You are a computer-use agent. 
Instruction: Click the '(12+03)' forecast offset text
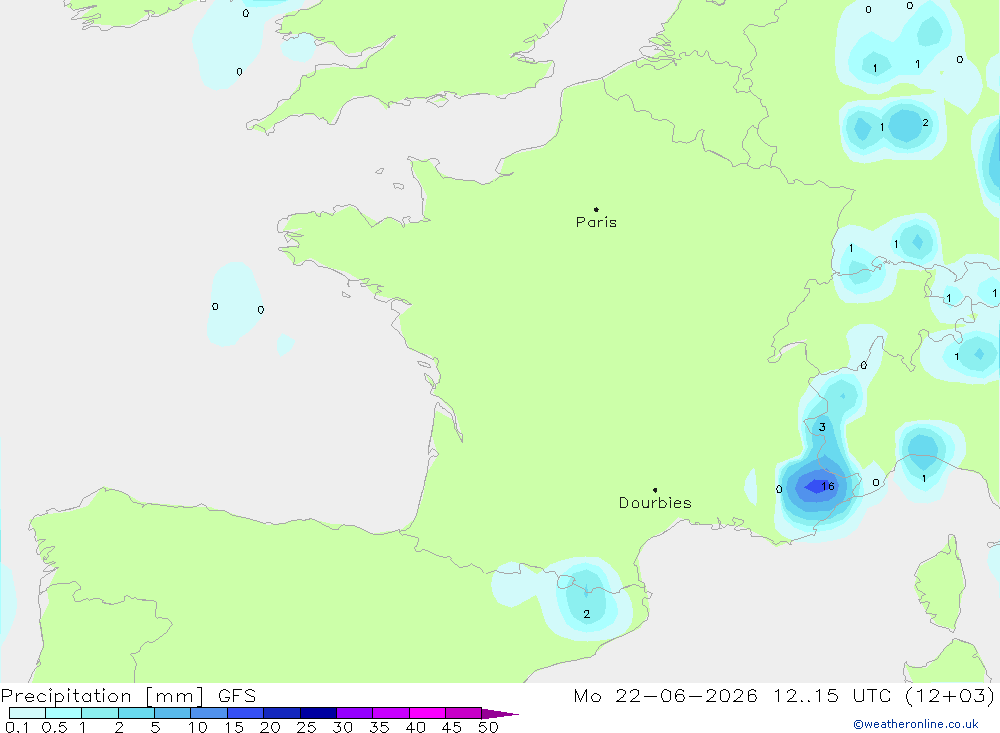(950, 695)
